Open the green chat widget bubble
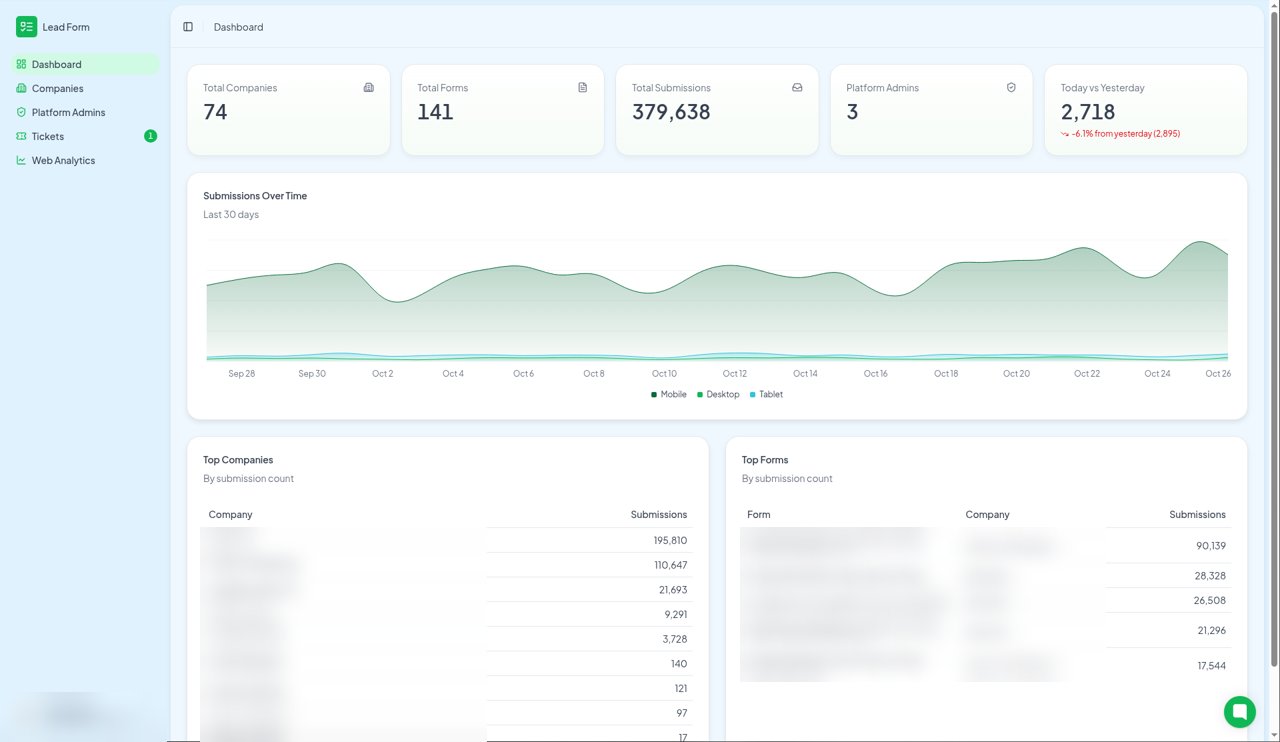Viewport: 1280px width, 742px height. [x=1240, y=712]
